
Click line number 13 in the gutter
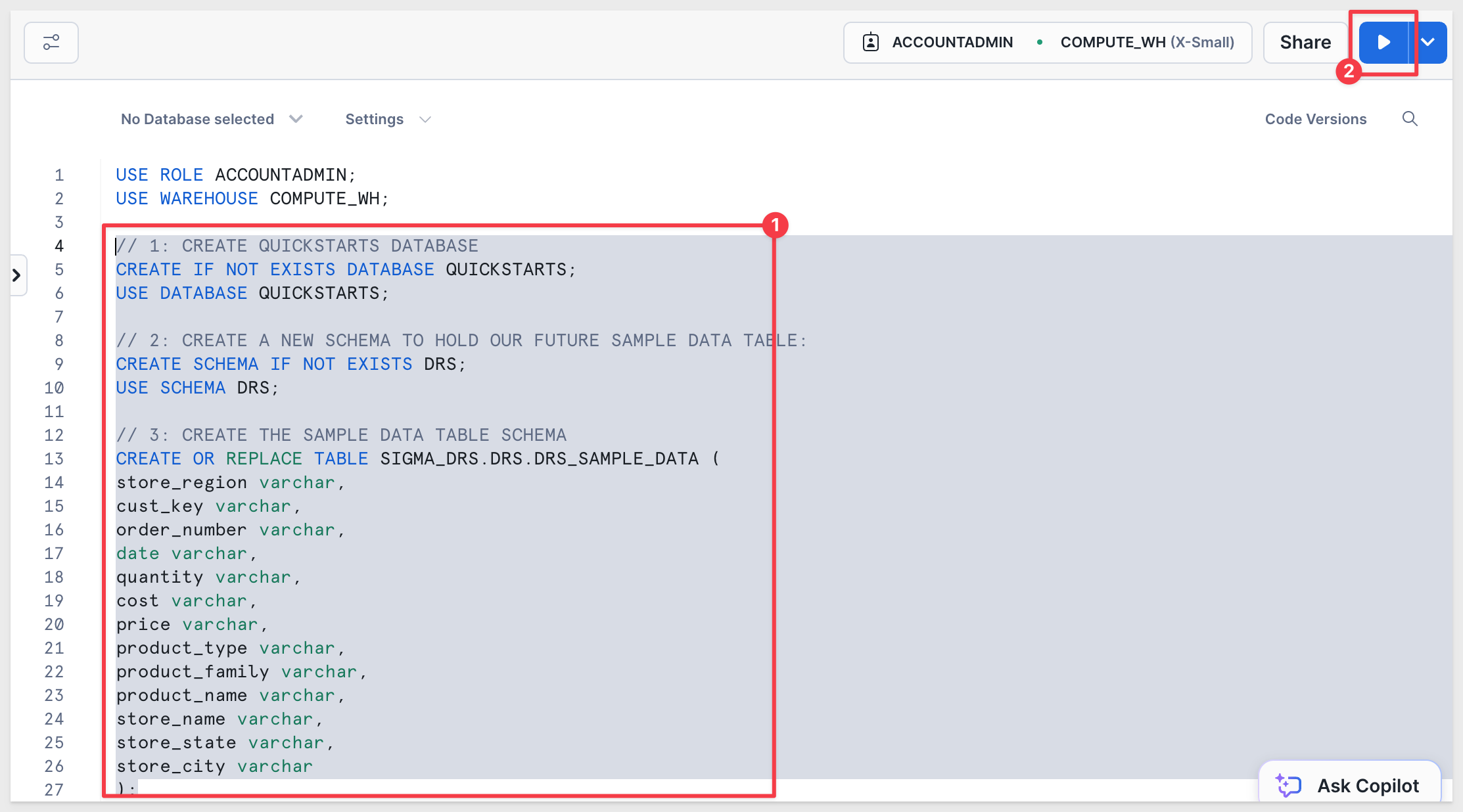click(x=54, y=459)
